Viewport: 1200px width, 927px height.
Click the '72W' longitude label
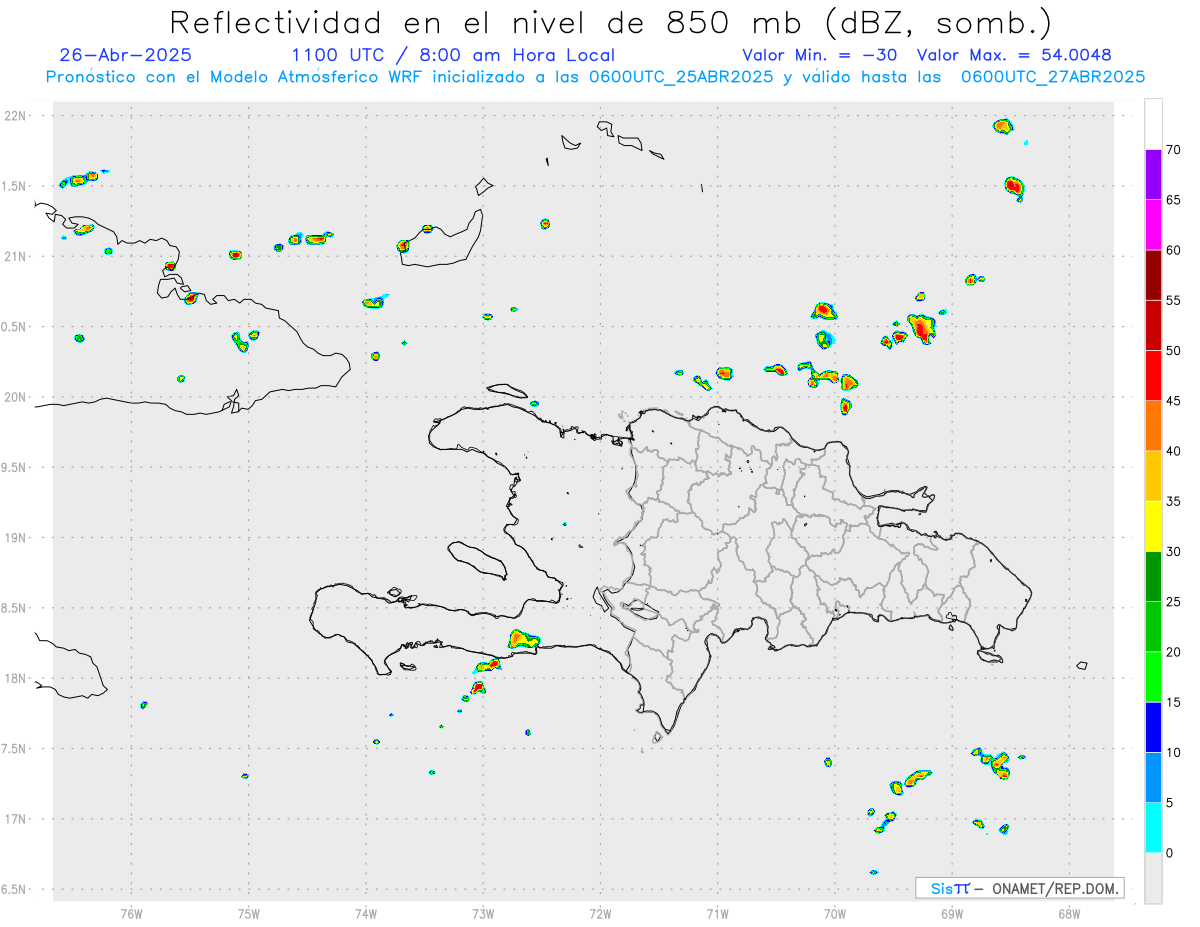[600, 914]
